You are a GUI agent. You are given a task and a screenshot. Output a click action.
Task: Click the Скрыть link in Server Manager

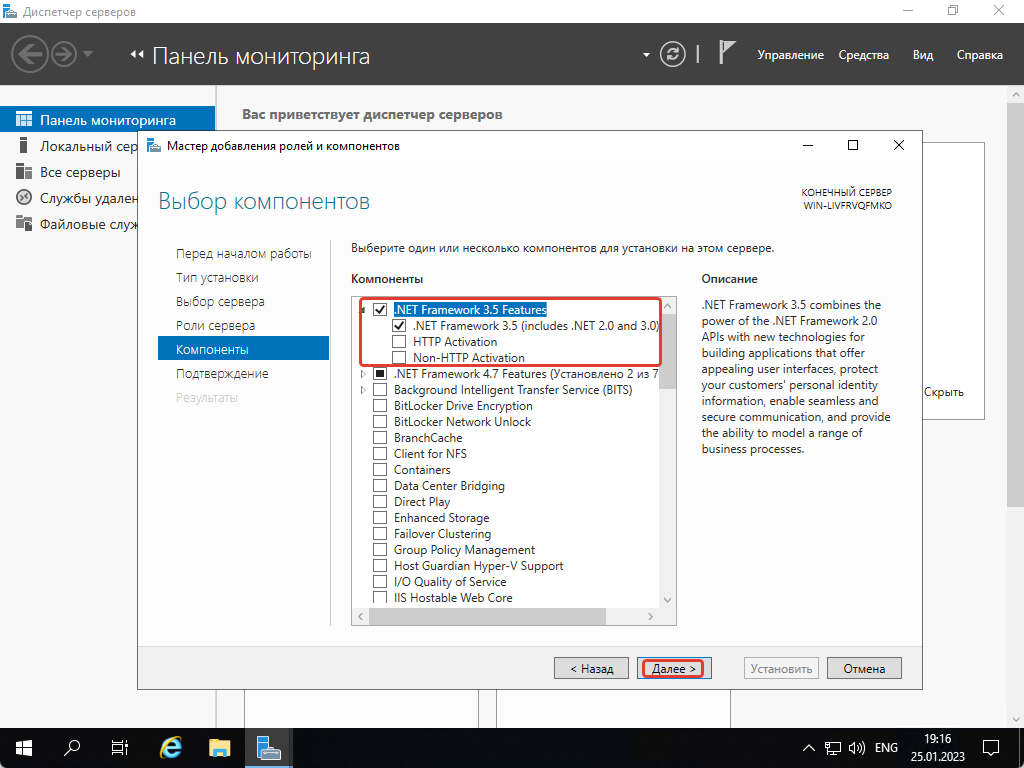(x=944, y=392)
